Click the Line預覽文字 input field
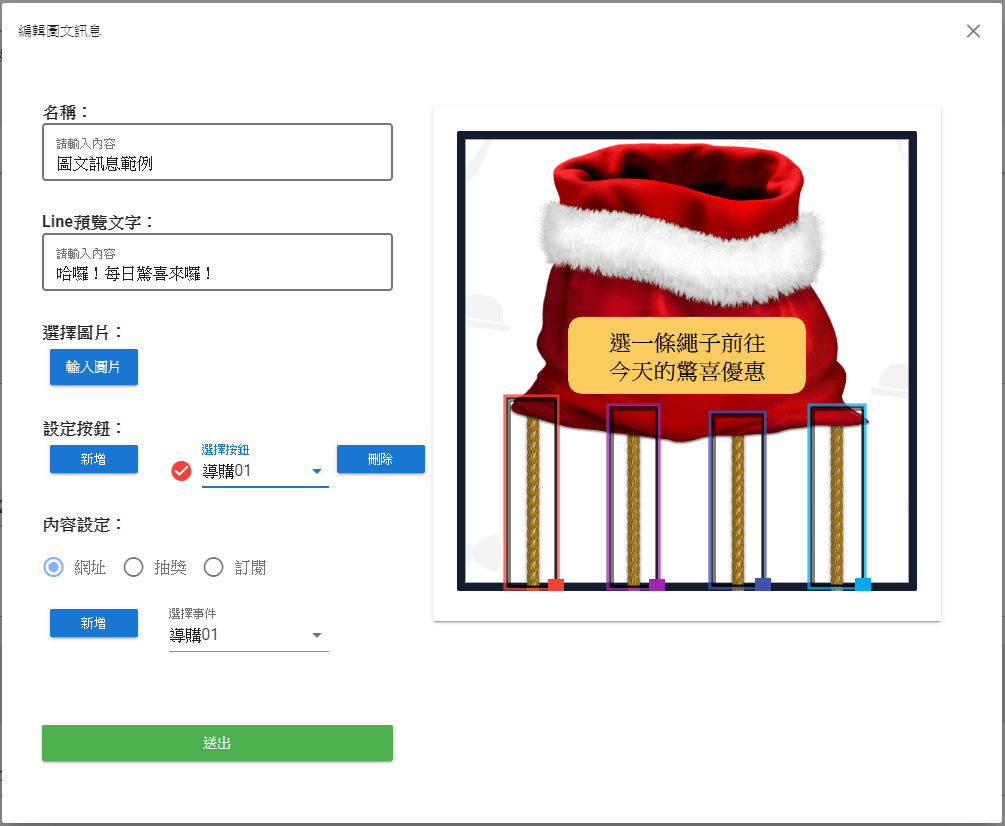This screenshot has width=1005, height=826. click(217, 262)
